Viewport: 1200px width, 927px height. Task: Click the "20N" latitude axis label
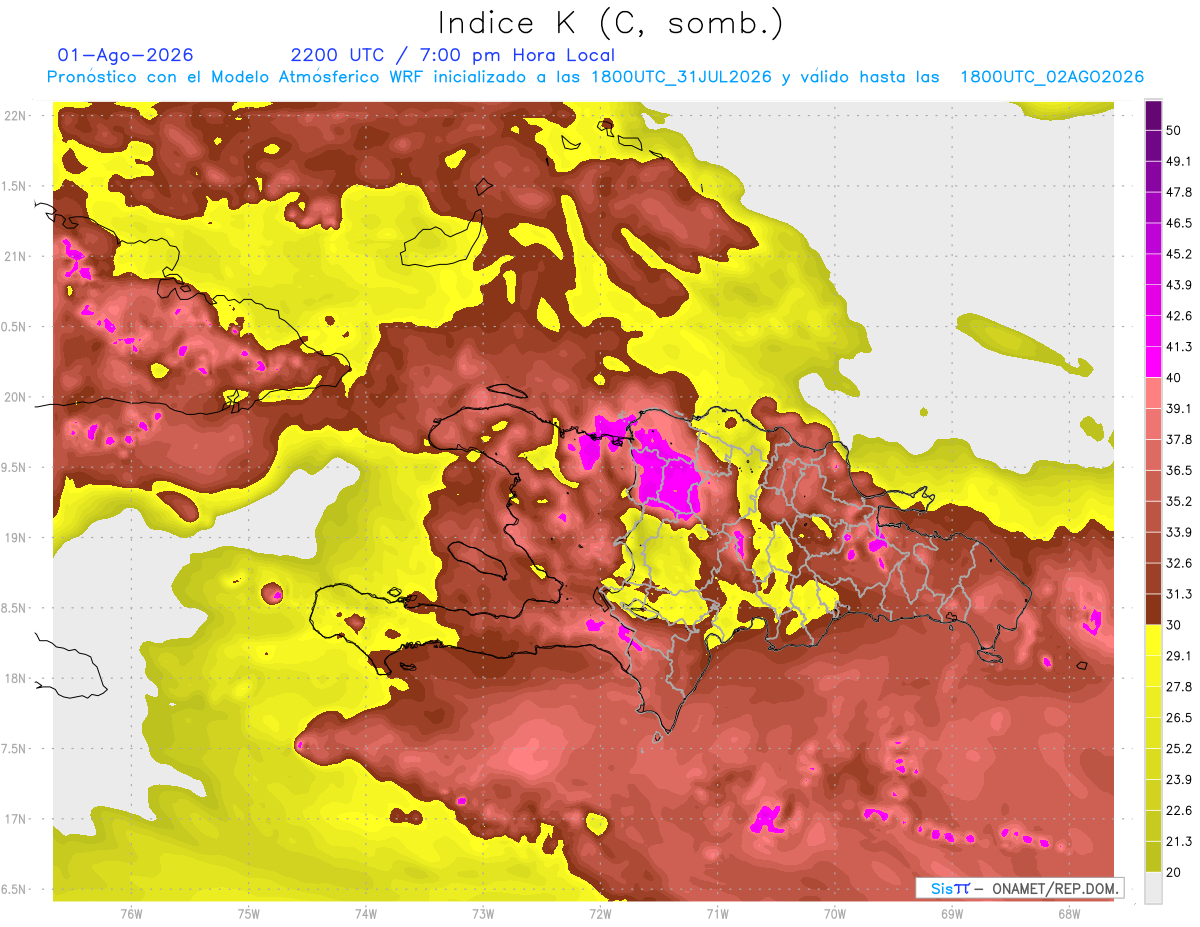14,397
